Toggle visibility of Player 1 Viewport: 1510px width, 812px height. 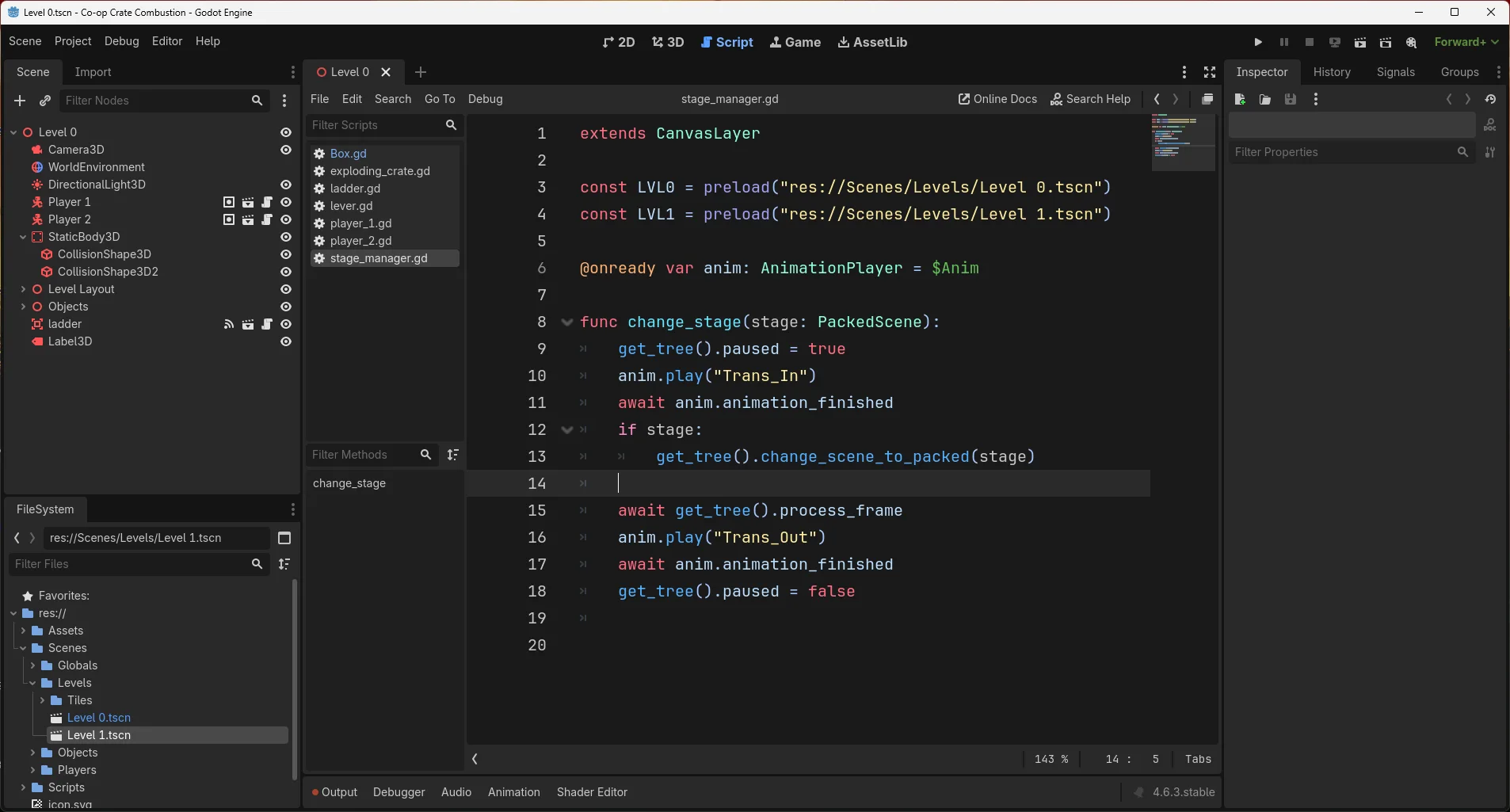click(x=286, y=202)
